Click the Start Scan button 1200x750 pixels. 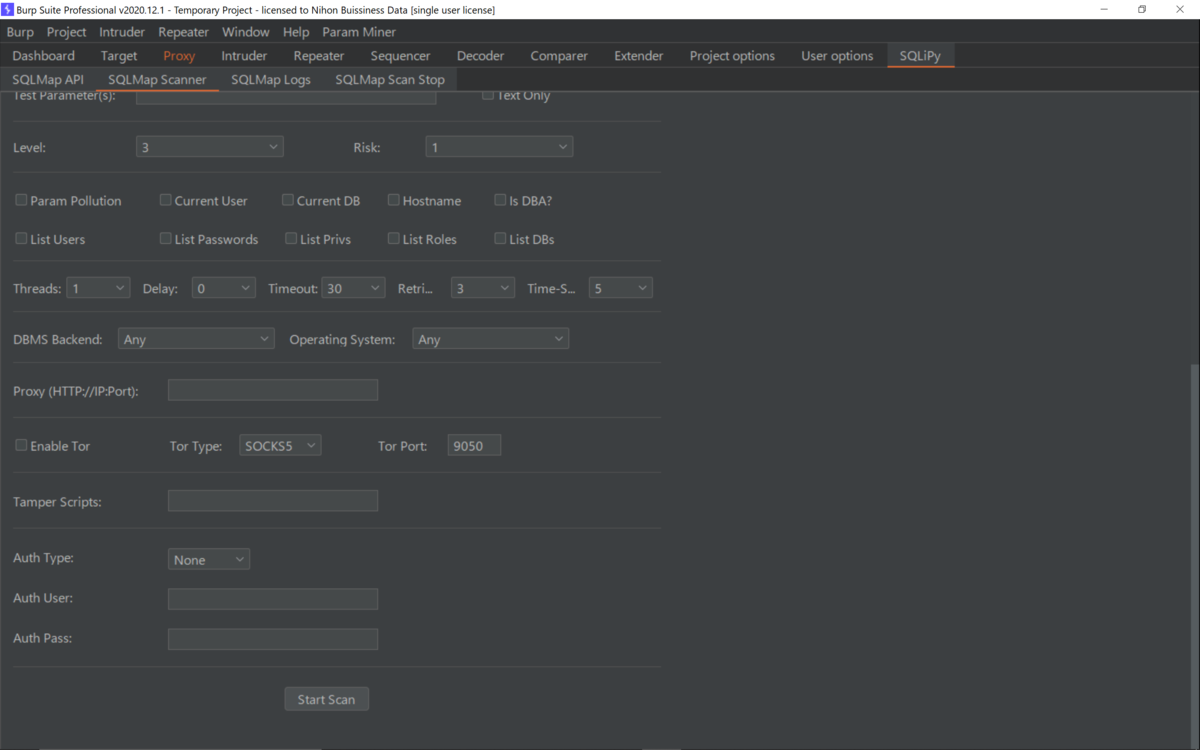point(327,699)
